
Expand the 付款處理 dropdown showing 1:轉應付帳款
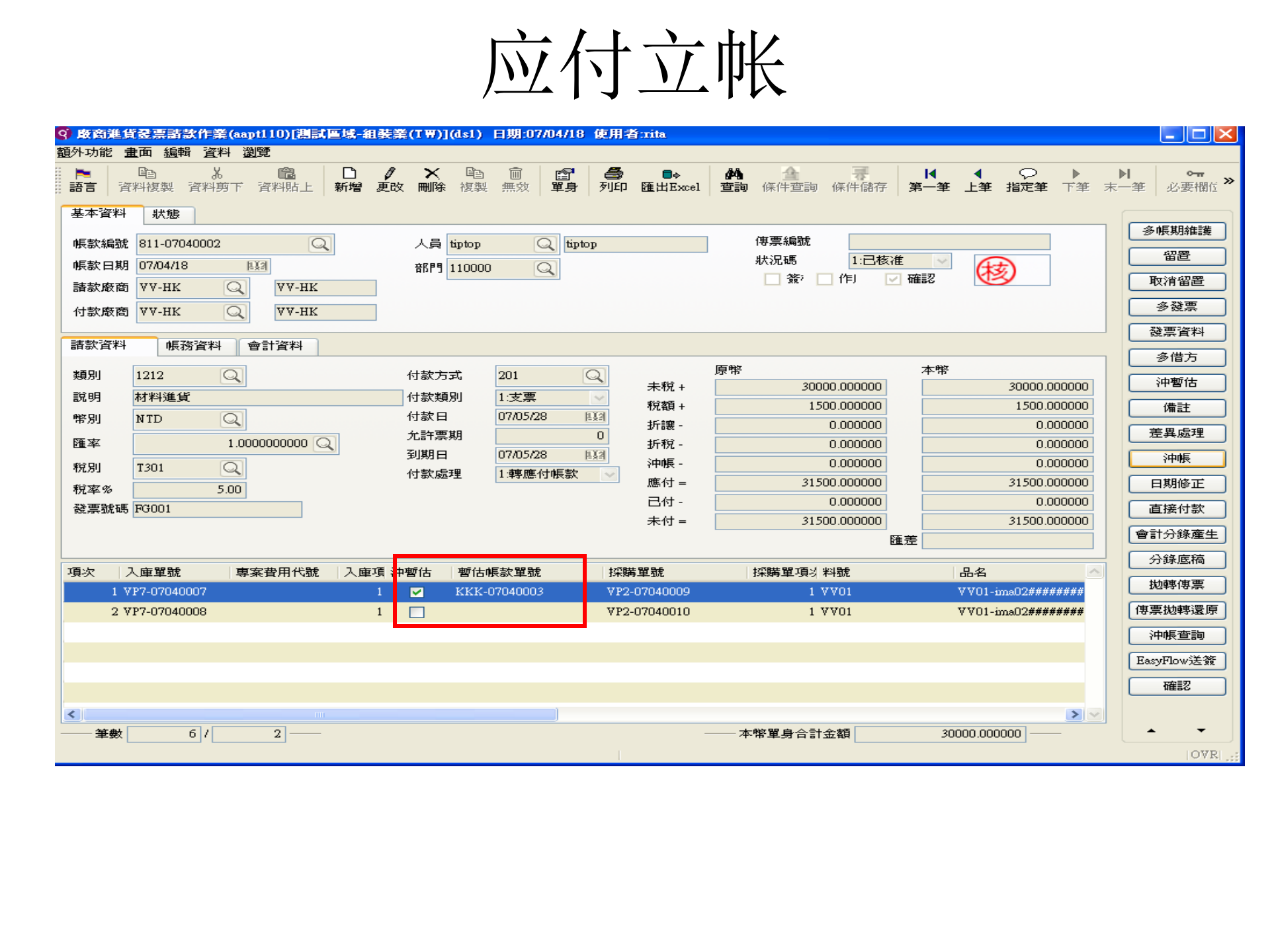pyautogui.click(x=609, y=474)
